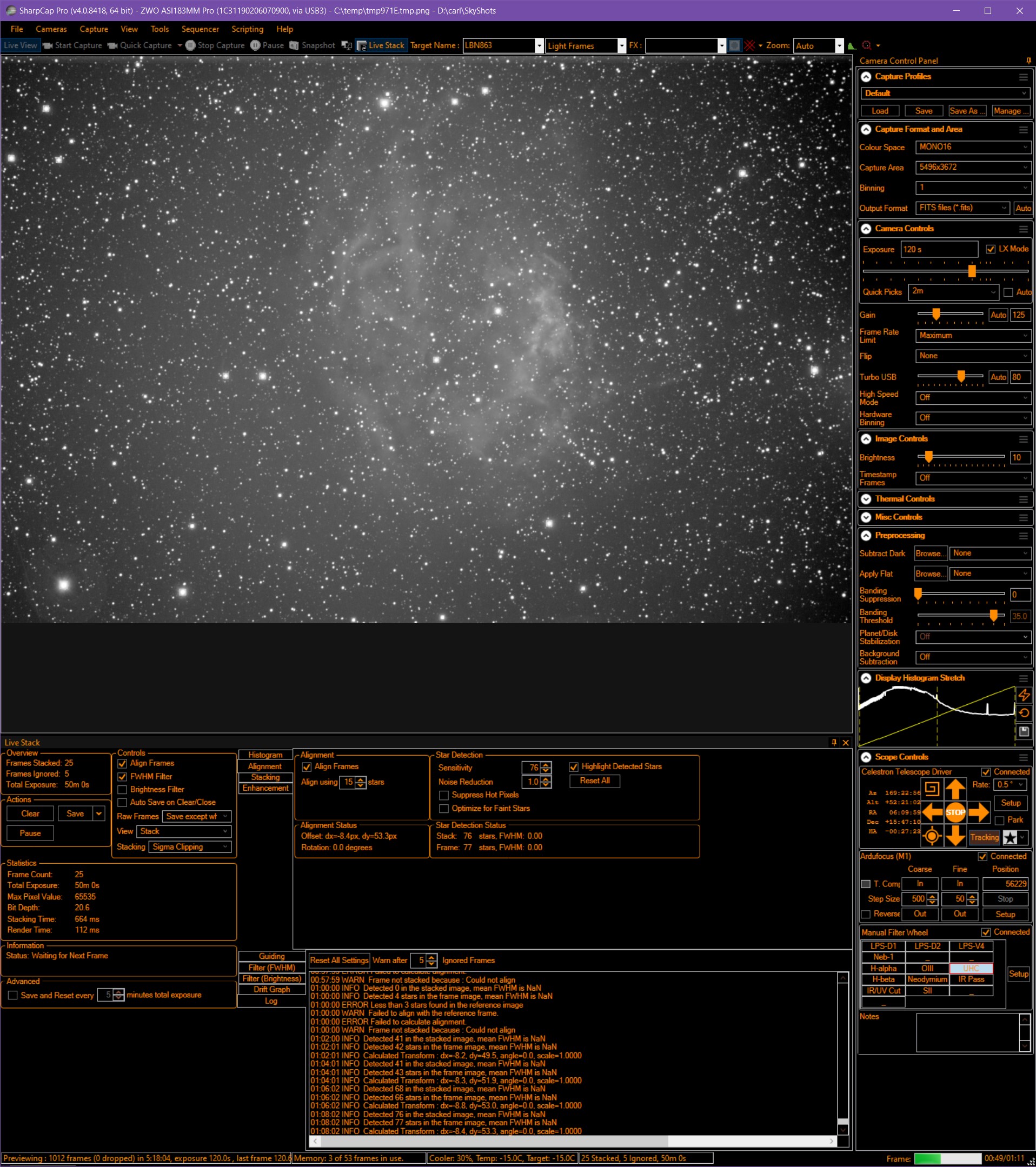Open the Capture Area 5496x3672 dropdown
The image size is (1036, 1167).
tap(973, 167)
